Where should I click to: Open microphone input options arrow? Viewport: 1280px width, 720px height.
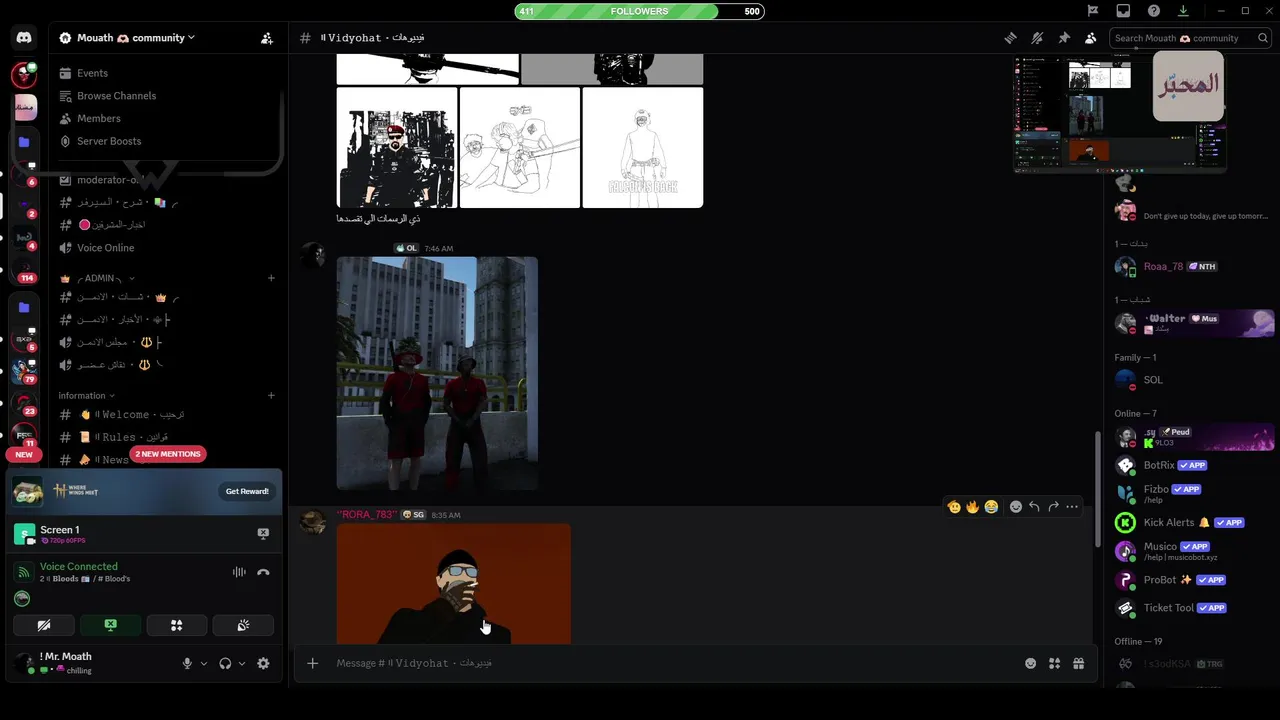tap(204, 663)
